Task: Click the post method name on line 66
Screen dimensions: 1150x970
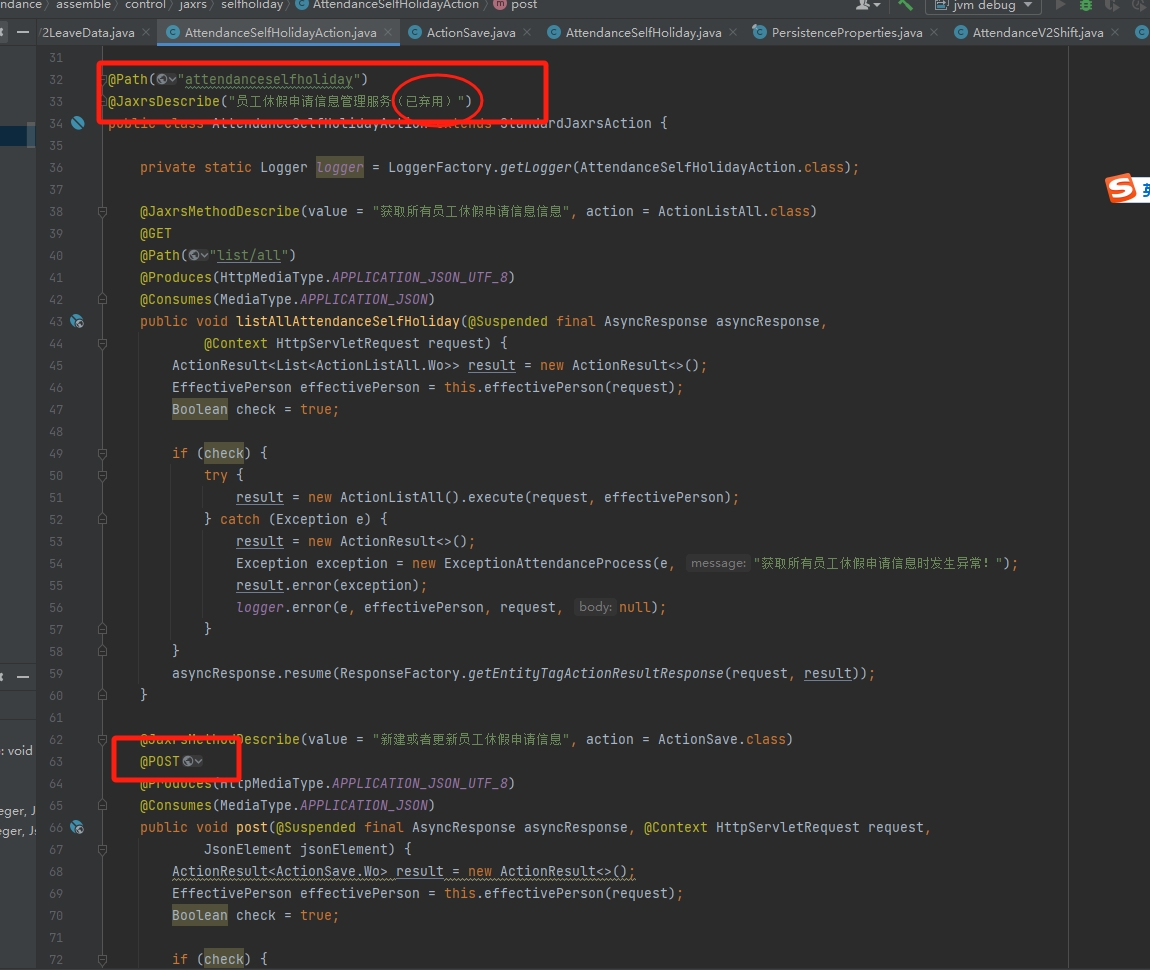Action: pos(252,827)
